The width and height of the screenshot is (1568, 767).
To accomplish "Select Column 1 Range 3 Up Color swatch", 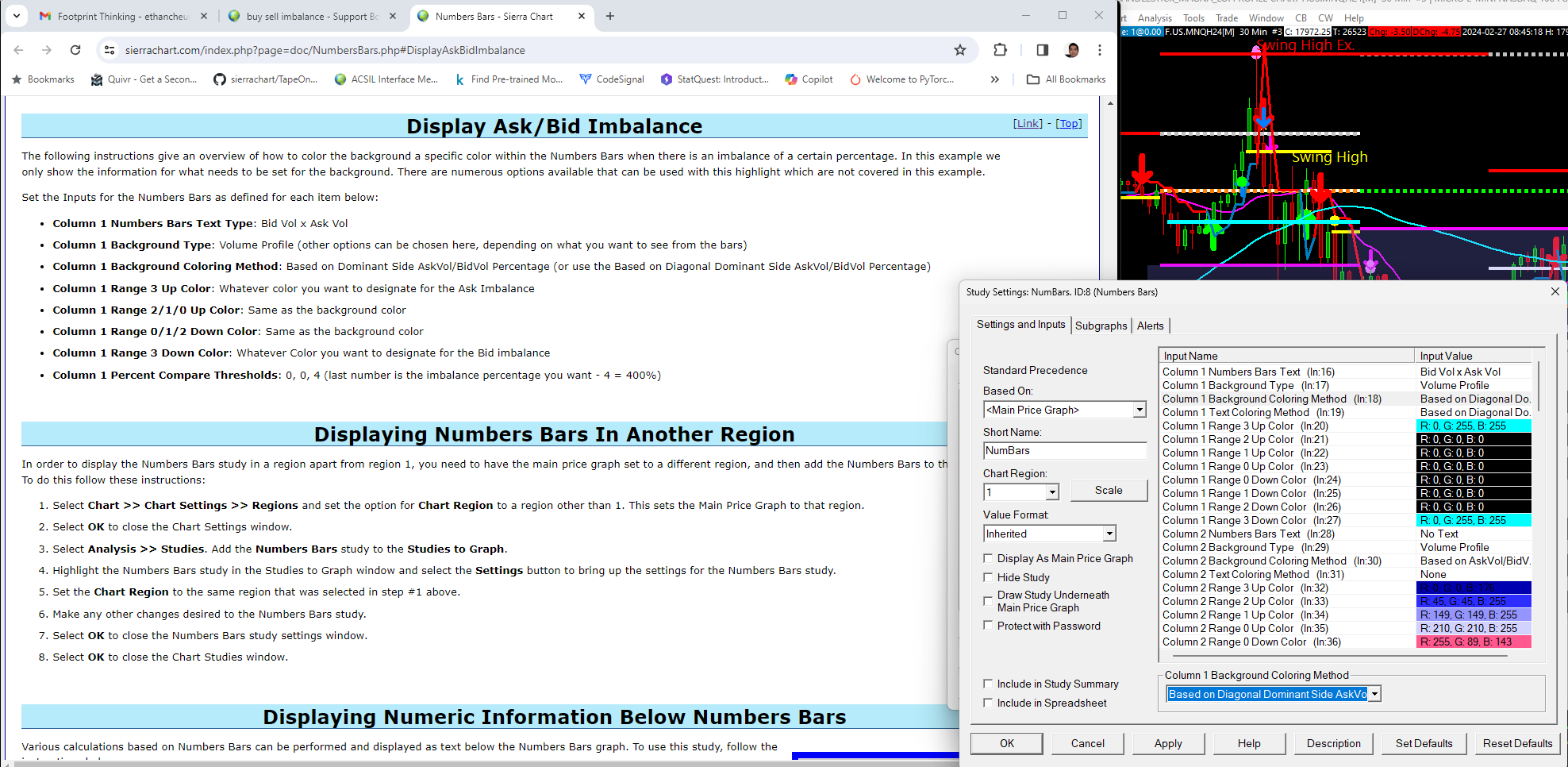I will point(1474,426).
